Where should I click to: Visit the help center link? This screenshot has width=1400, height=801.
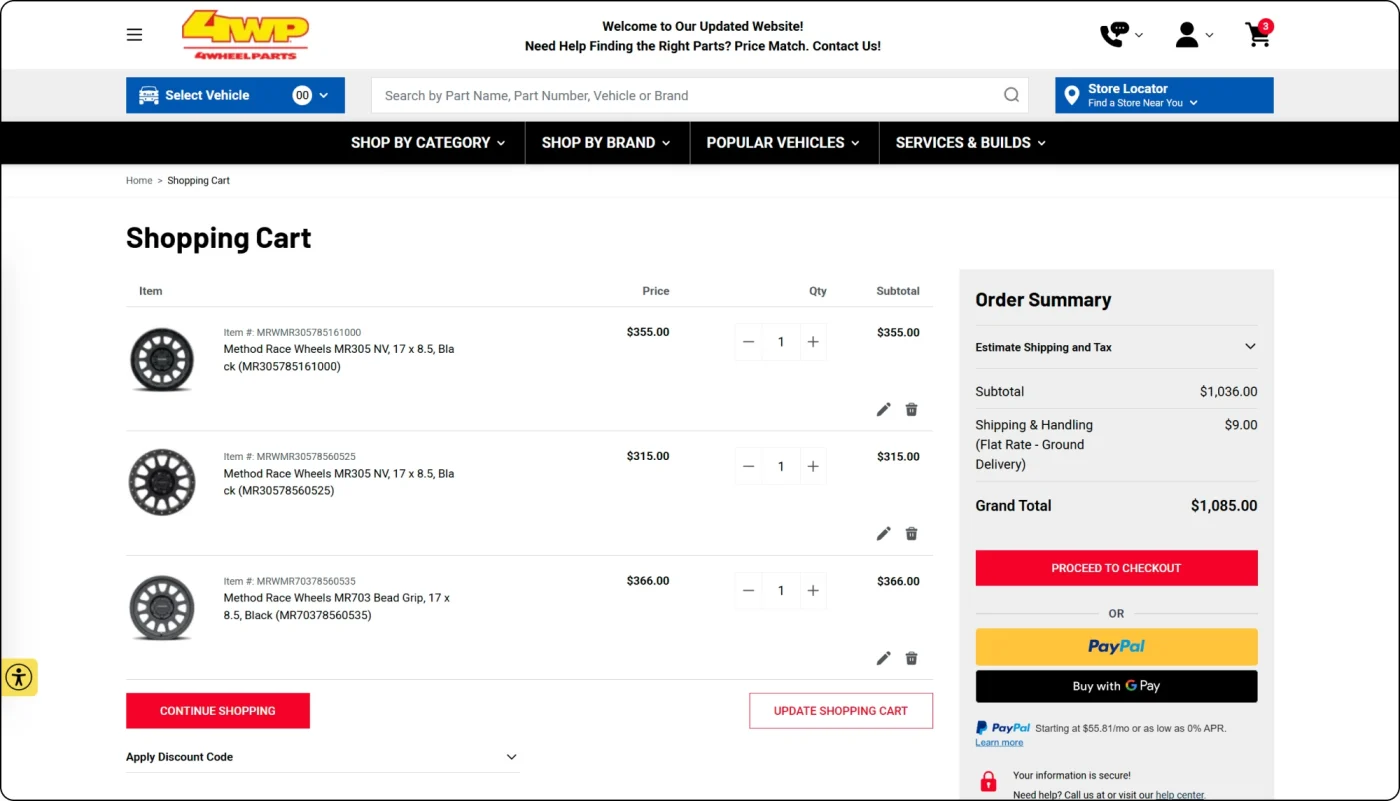tap(1180, 795)
